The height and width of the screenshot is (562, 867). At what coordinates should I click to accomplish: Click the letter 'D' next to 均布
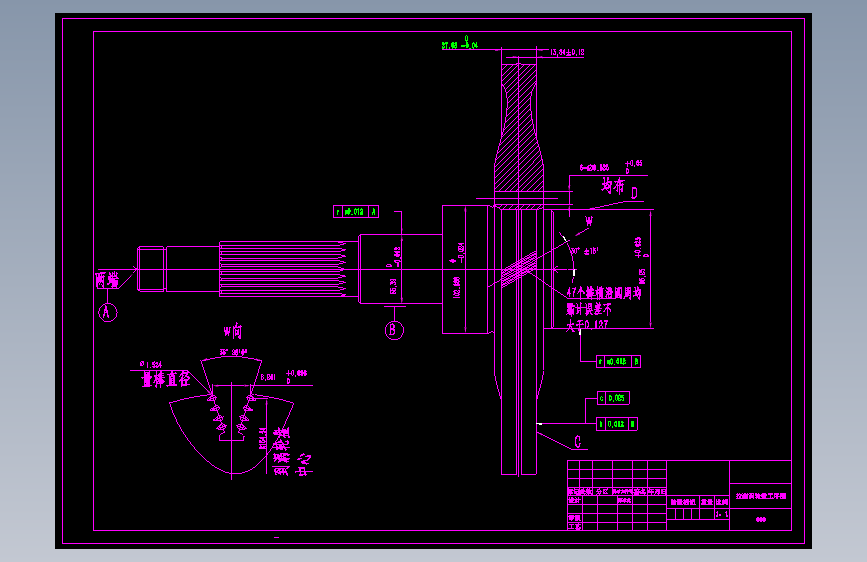pyautogui.click(x=634, y=192)
